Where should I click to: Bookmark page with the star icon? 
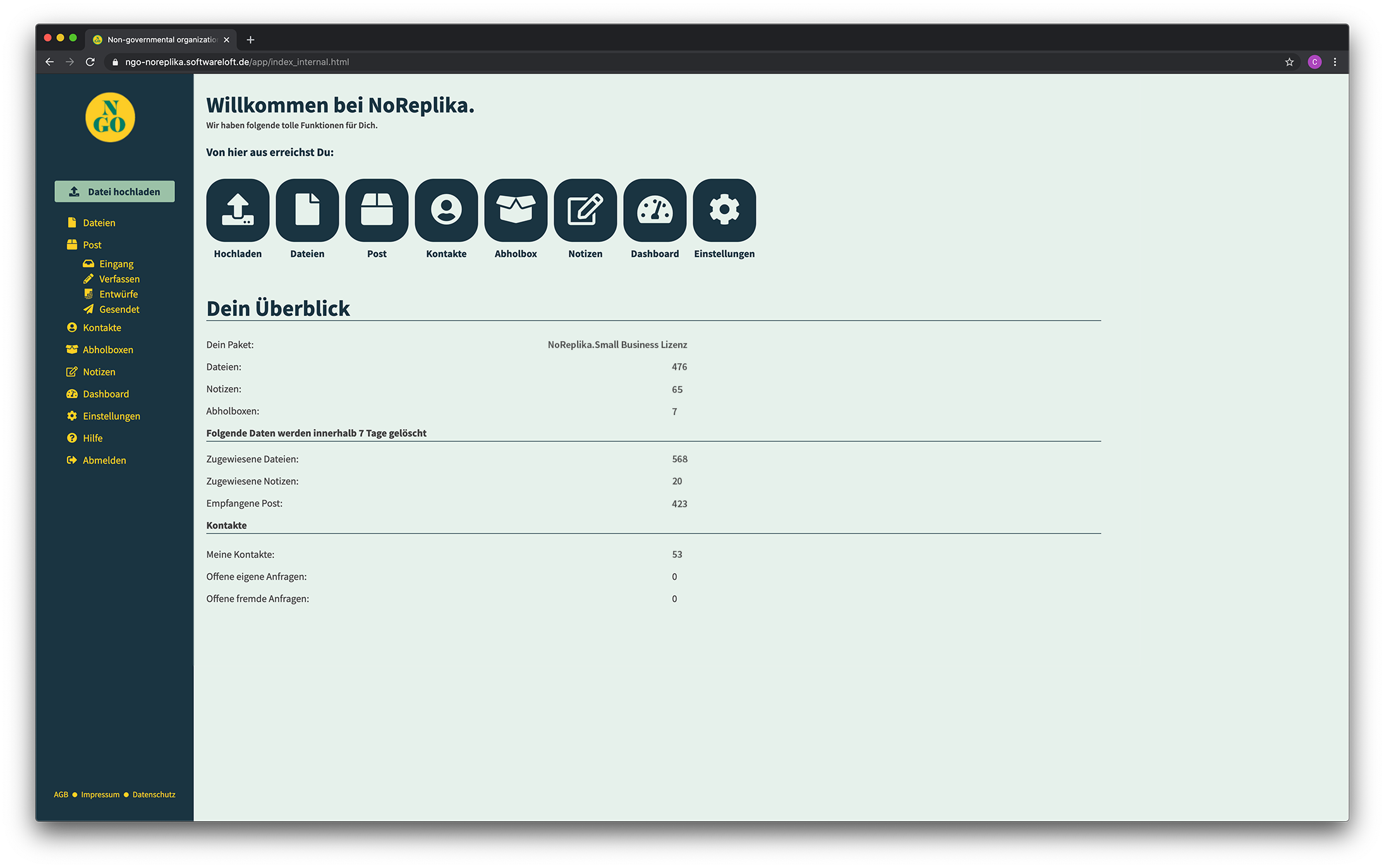coord(1289,62)
